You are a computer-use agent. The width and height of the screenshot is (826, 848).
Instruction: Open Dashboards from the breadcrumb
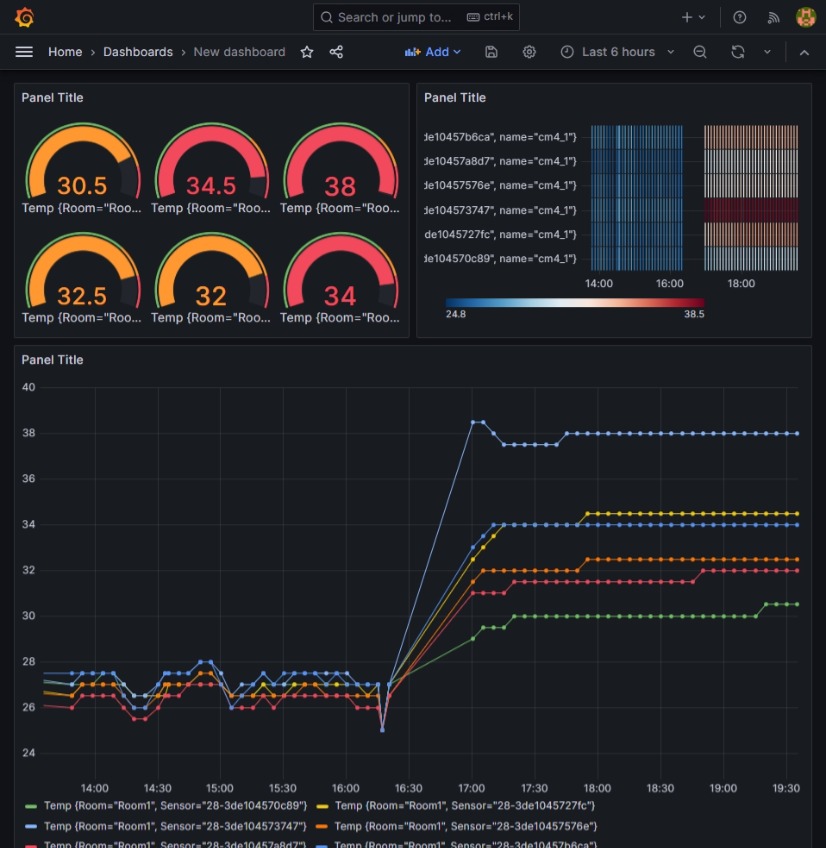pyautogui.click(x=138, y=52)
